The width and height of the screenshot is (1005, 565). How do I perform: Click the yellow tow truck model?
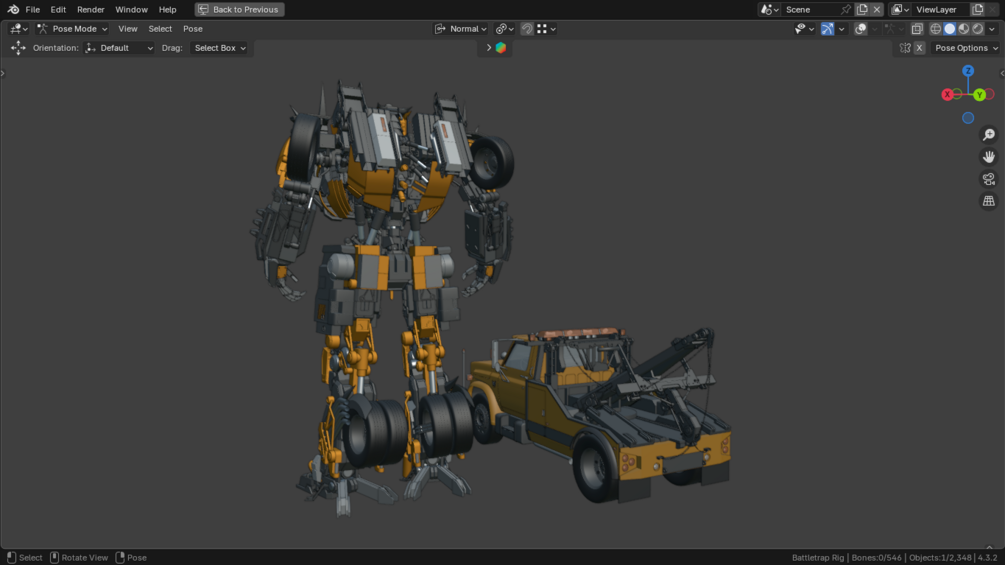pos(599,413)
